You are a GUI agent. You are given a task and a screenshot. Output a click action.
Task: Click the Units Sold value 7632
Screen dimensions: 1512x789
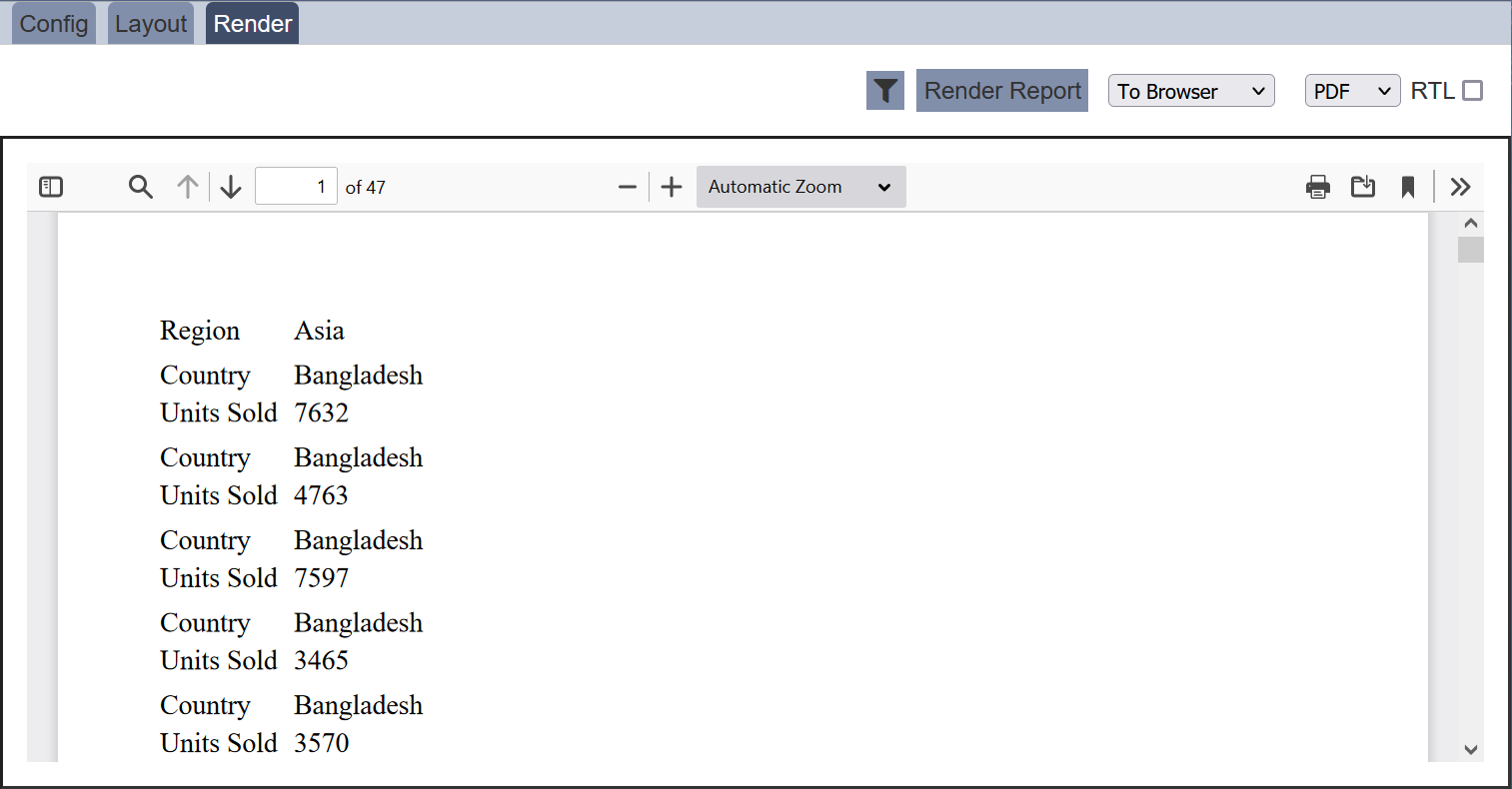tap(322, 412)
